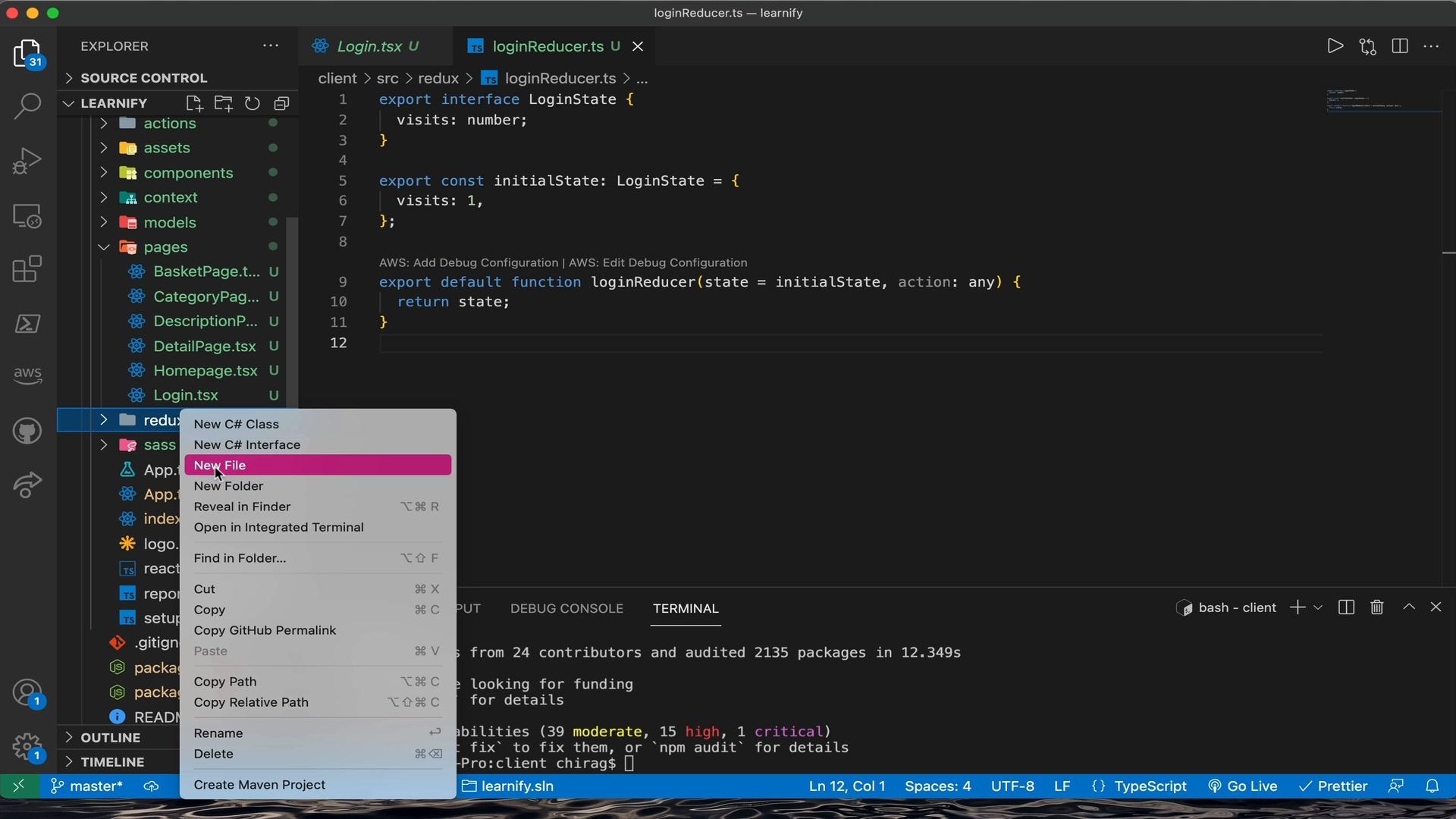Select the Extensions icon in activity bar
This screenshot has height=819, width=1456.
pyautogui.click(x=26, y=269)
